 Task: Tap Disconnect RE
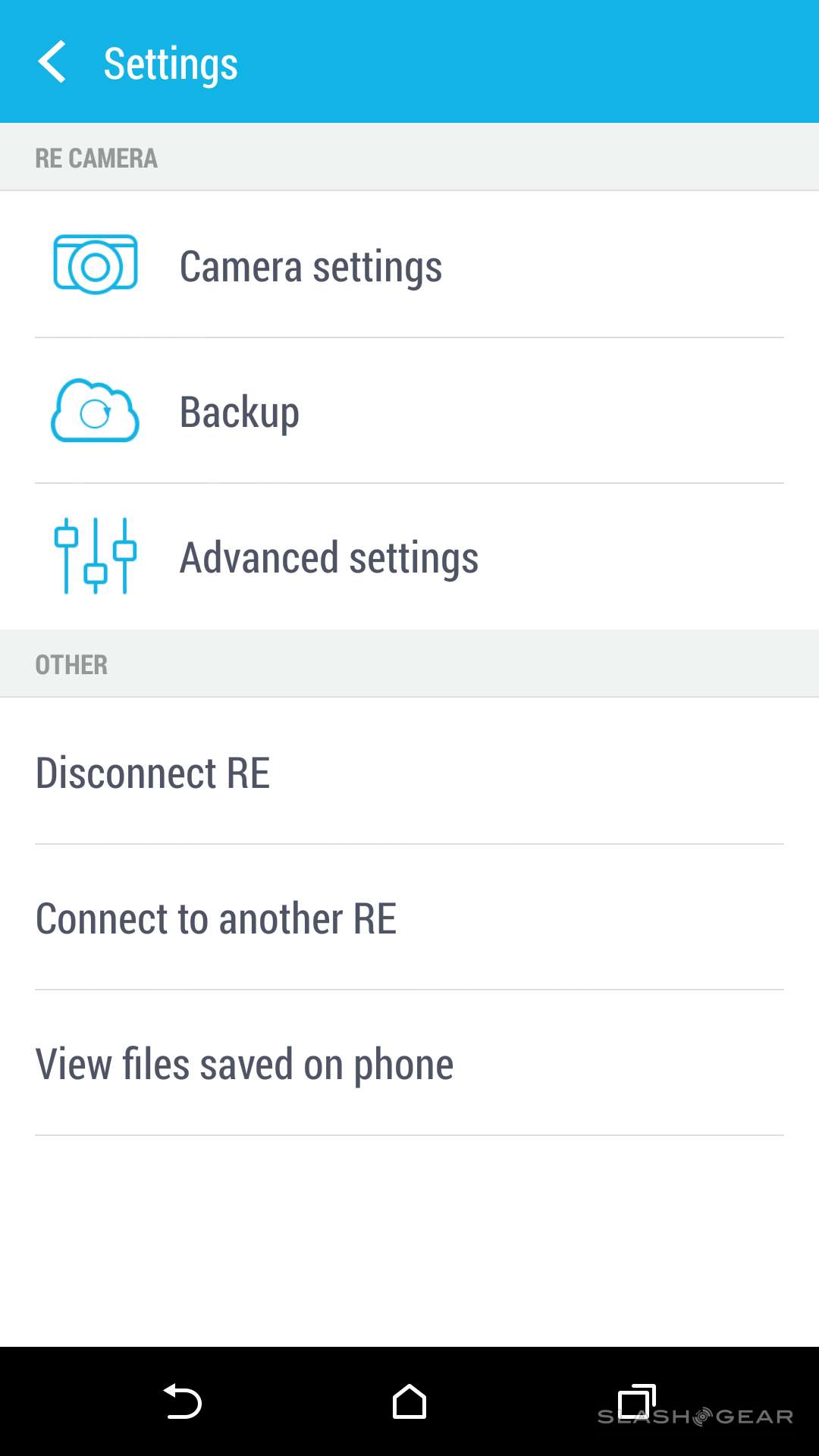152,773
